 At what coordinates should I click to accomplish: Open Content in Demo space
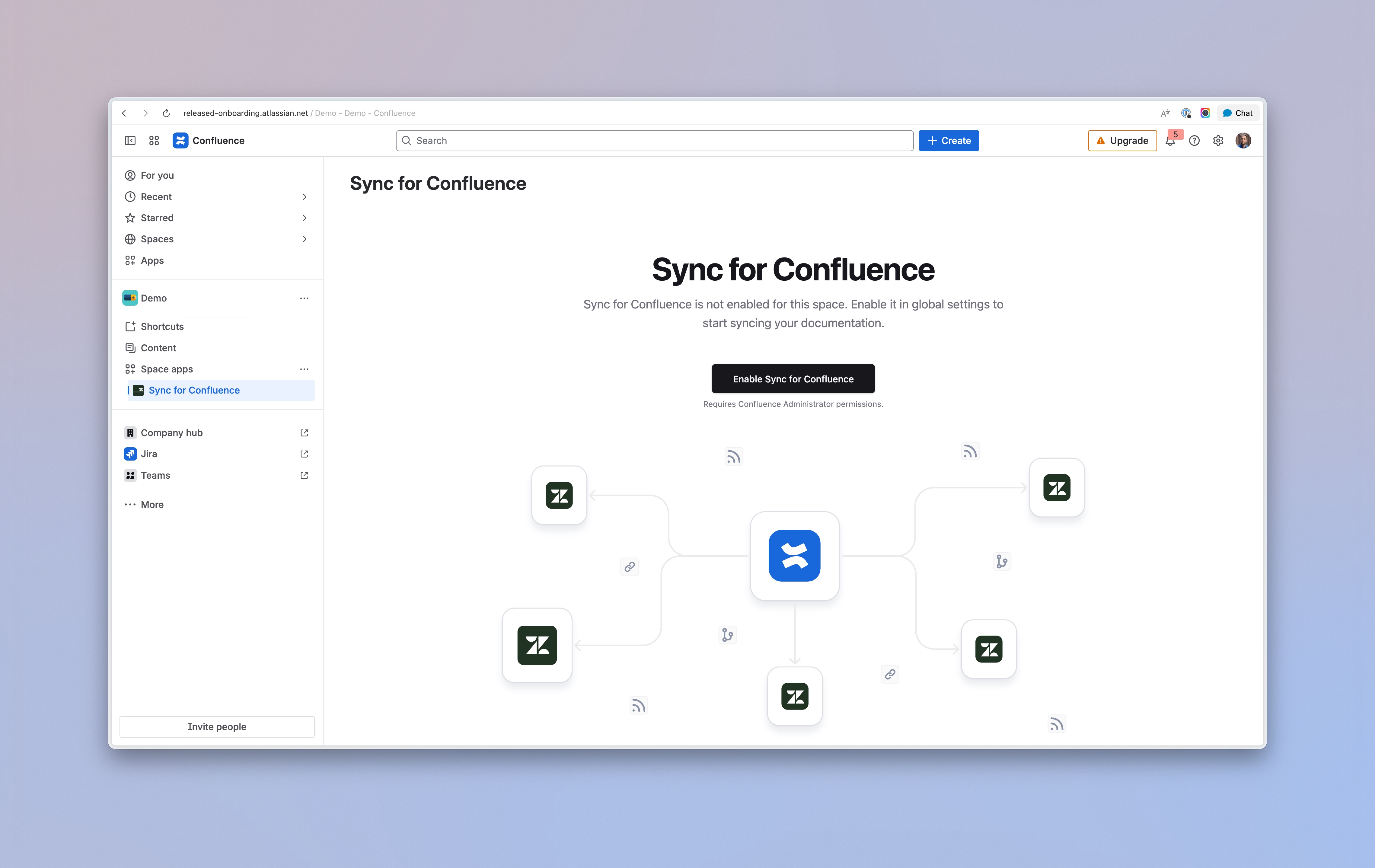[158, 348]
